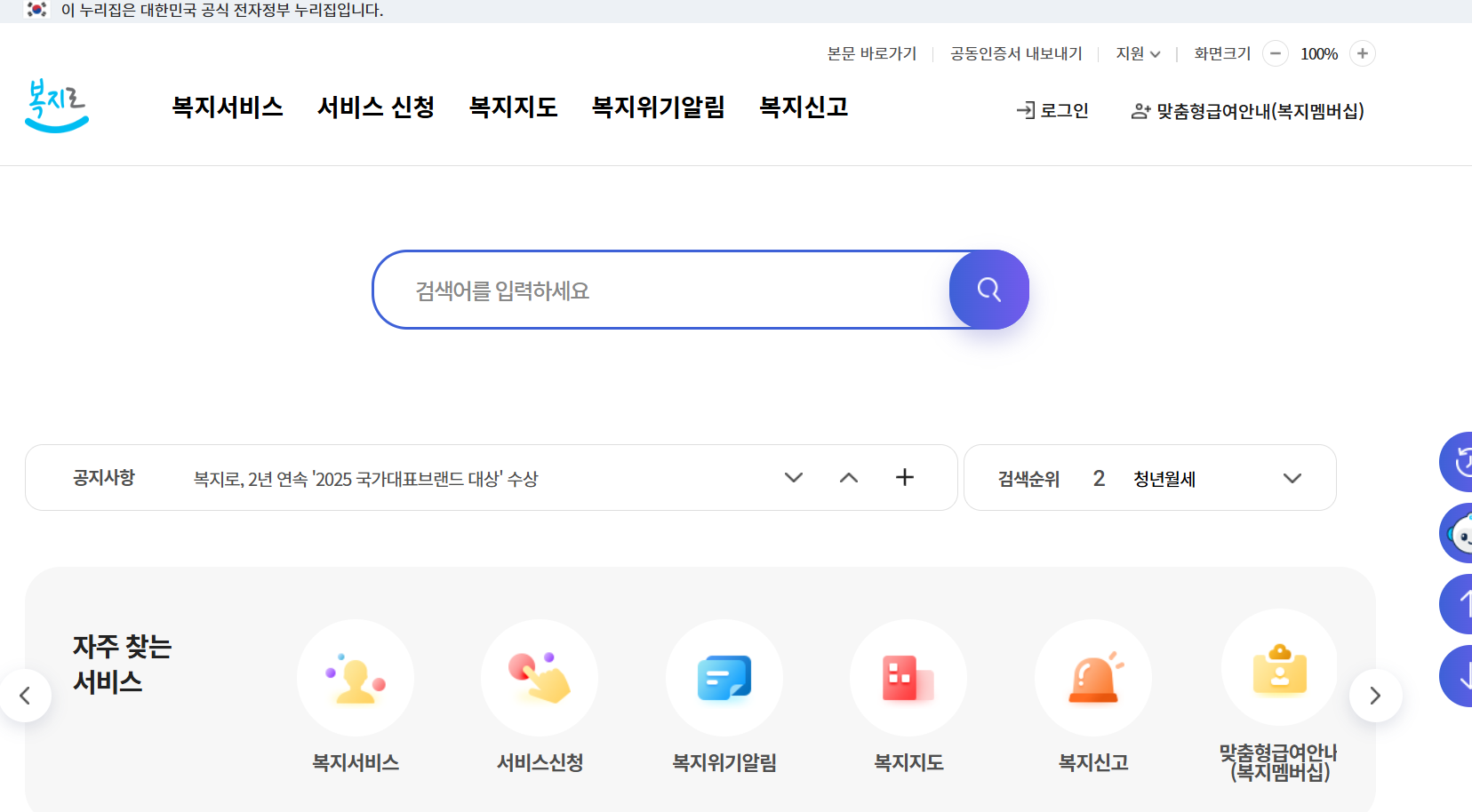The height and width of the screenshot is (812, 1472).
Task: Open the 서비스 신청 main menu
Action: coord(376,107)
